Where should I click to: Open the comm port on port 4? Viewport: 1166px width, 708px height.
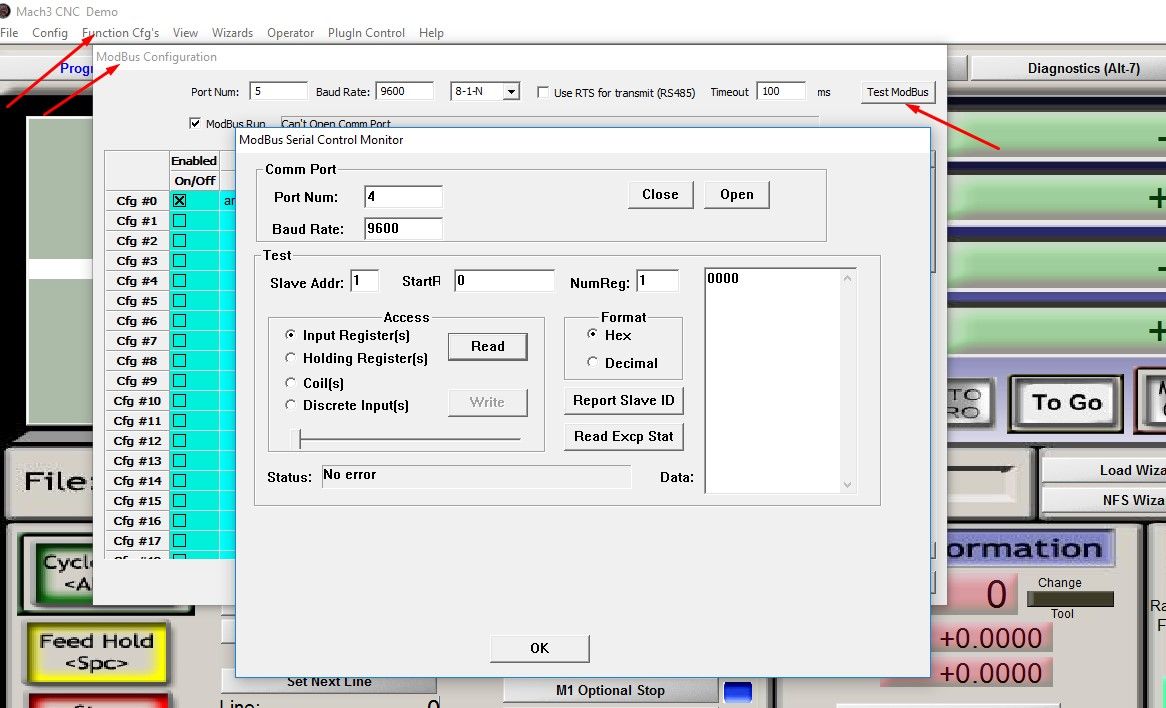737,194
